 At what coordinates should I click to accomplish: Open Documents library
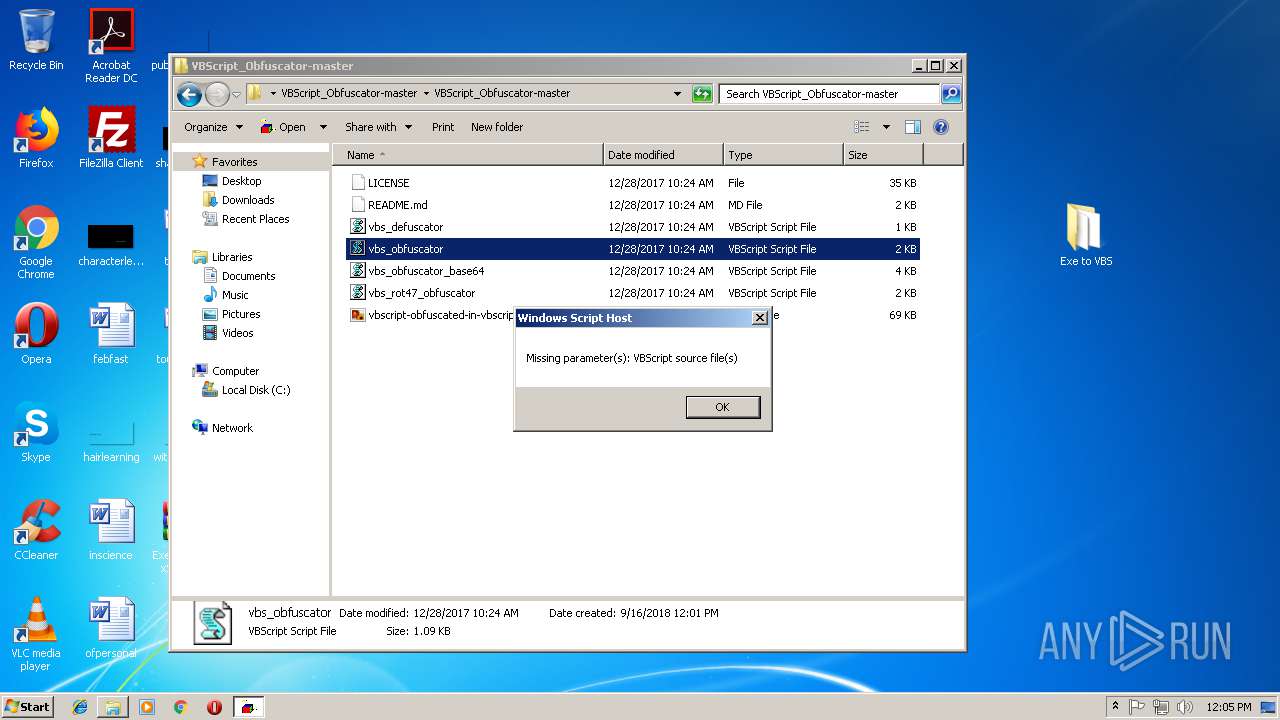pos(248,276)
